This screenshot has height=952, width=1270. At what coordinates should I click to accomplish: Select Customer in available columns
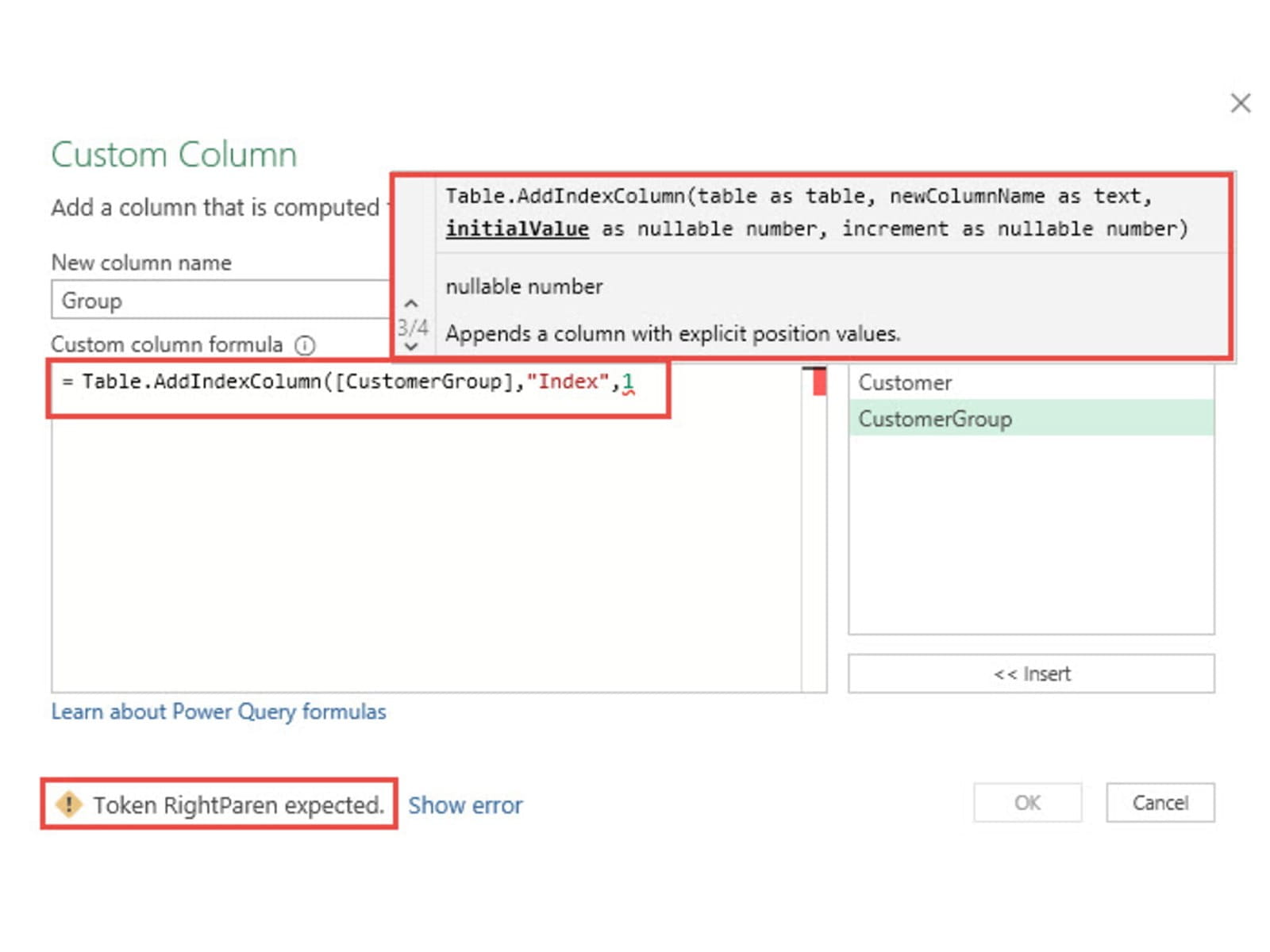(x=905, y=383)
